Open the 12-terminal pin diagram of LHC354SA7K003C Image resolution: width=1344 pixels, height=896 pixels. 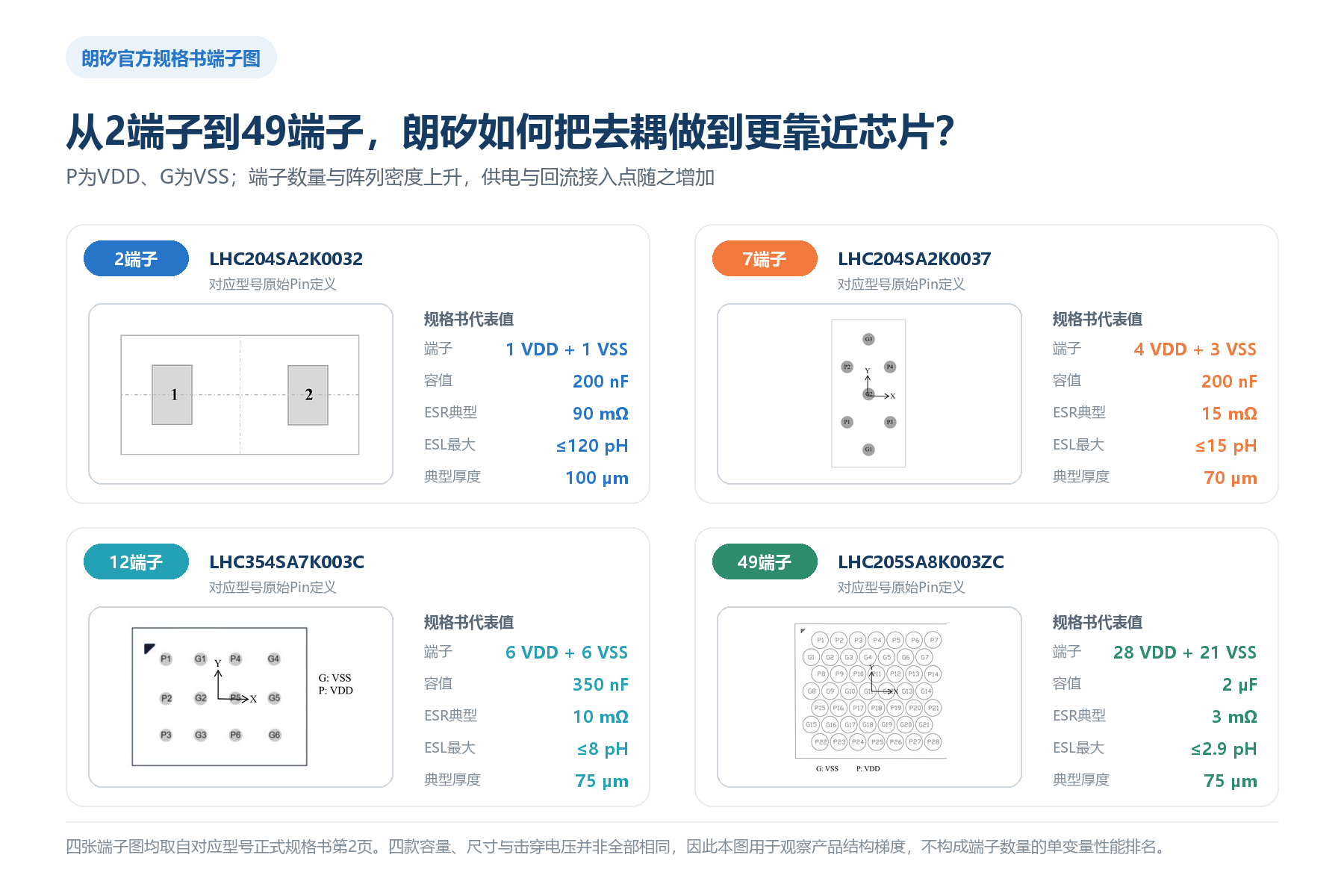[240, 697]
